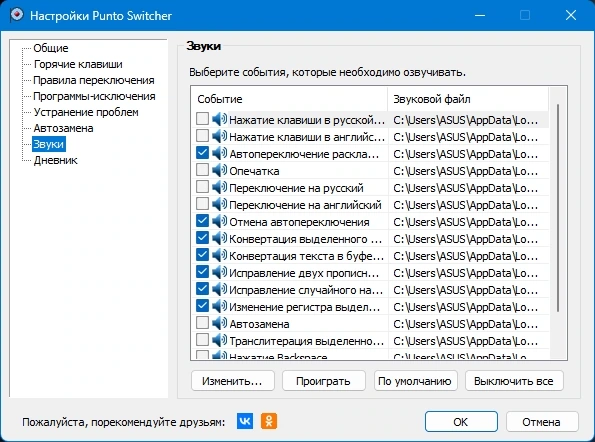Open Горячие клавиши settings section
This screenshot has height=442, width=595.
[78, 64]
